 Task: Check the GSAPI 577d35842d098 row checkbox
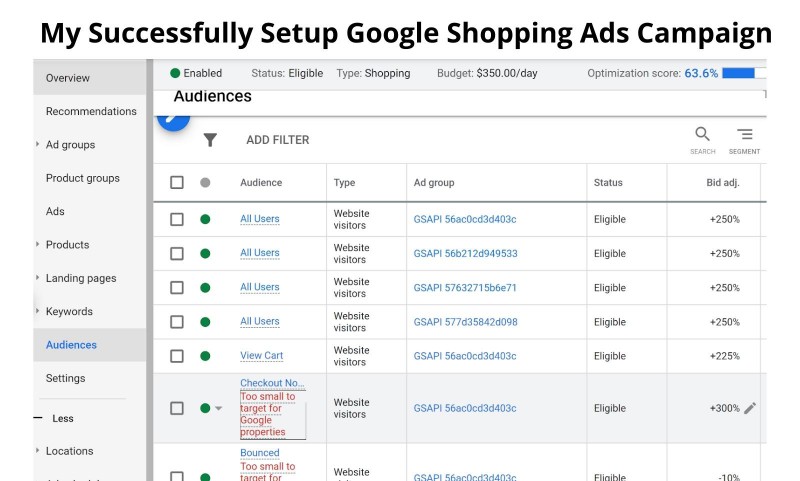click(x=177, y=322)
